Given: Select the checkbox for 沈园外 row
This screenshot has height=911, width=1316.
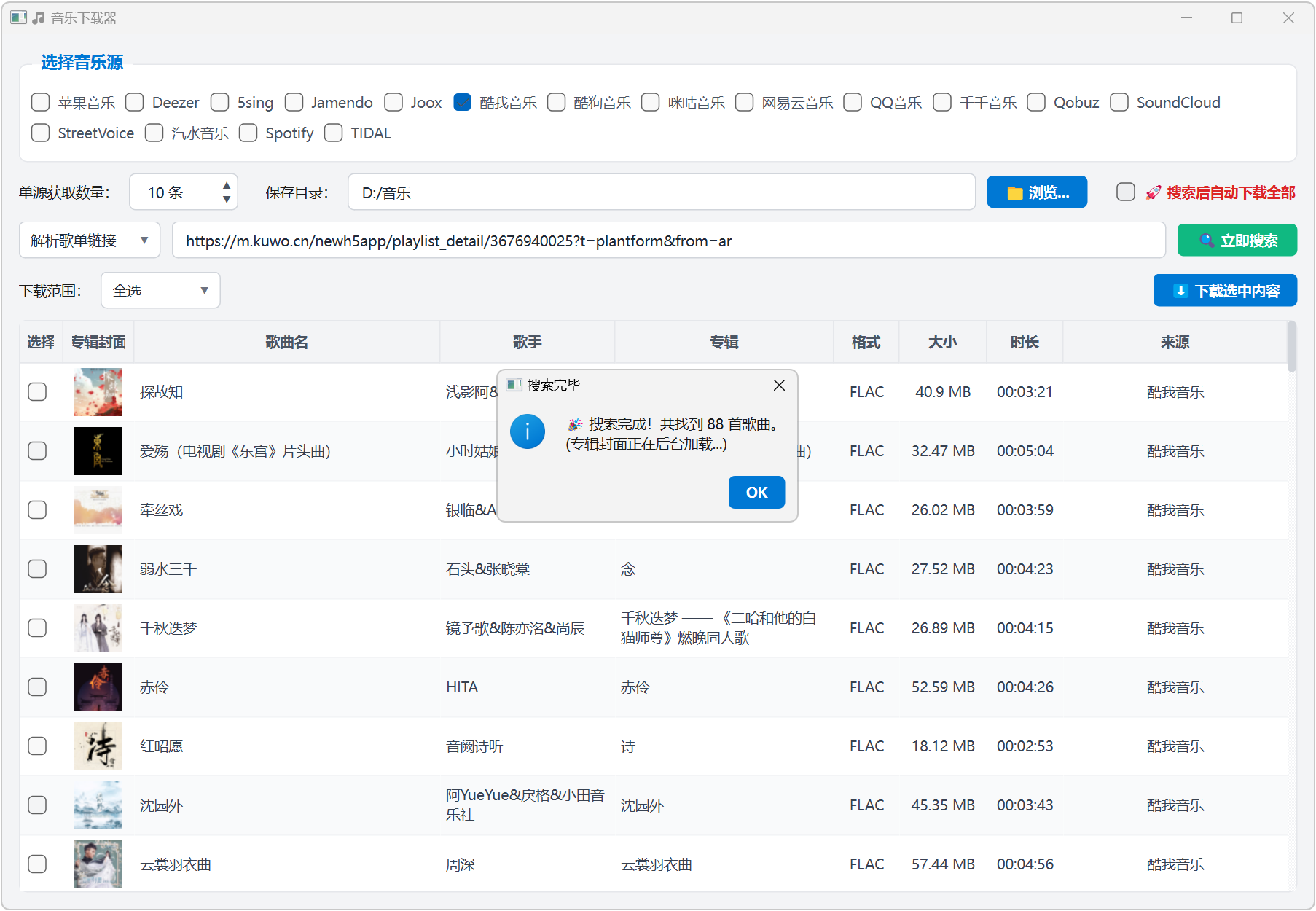Looking at the screenshot, I should pos(37,805).
